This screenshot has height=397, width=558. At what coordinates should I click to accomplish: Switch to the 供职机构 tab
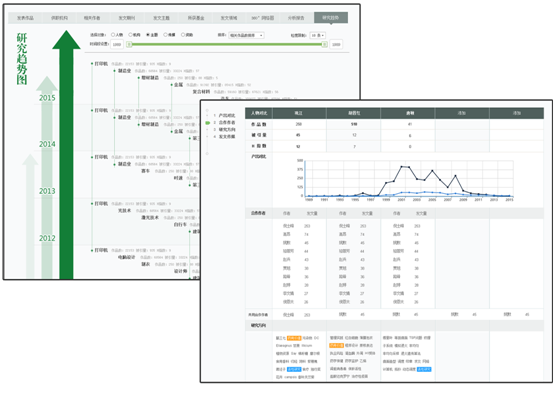(x=59, y=18)
